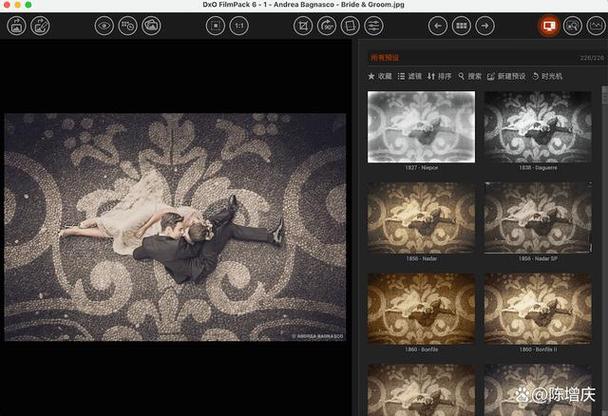Screen dimensions: 608x416
Task: Click the save/export image icon
Action: pyautogui.click(x=42, y=26)
